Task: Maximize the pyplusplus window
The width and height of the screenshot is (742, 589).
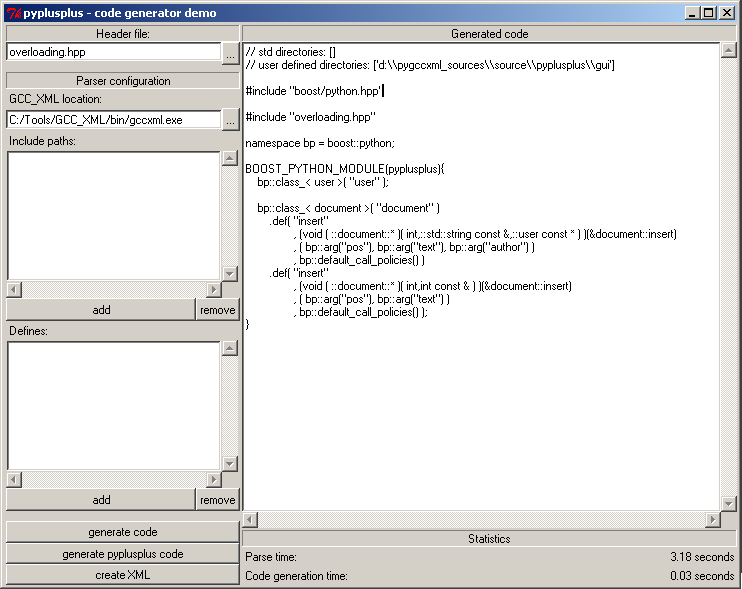Action: pyautogui.click(x=709, y=13)
